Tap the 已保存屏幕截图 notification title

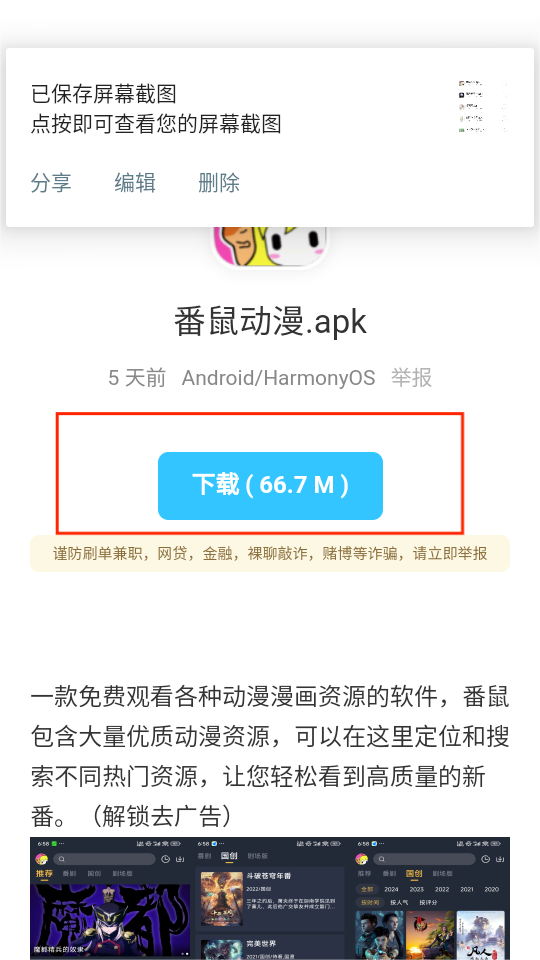coord(103,94)
